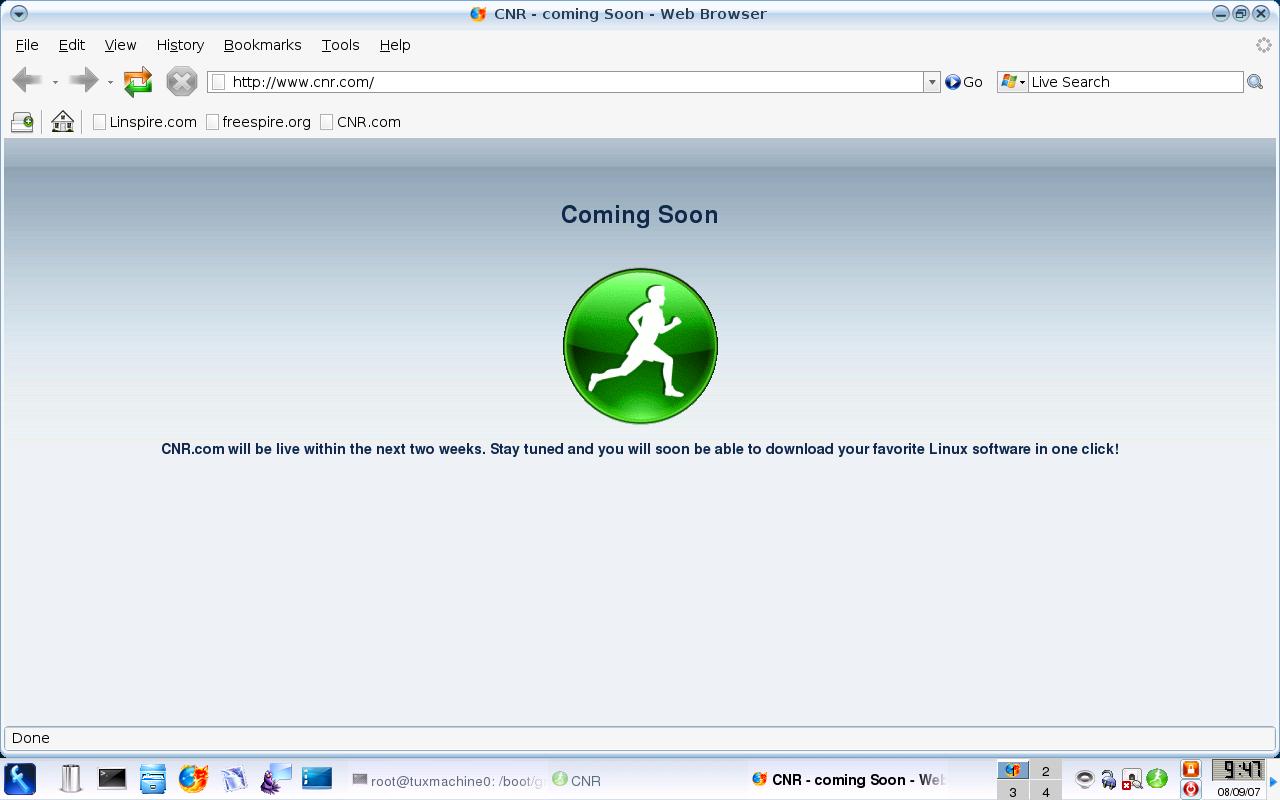Switch to virtual desktop 4

coord(1045,791)
